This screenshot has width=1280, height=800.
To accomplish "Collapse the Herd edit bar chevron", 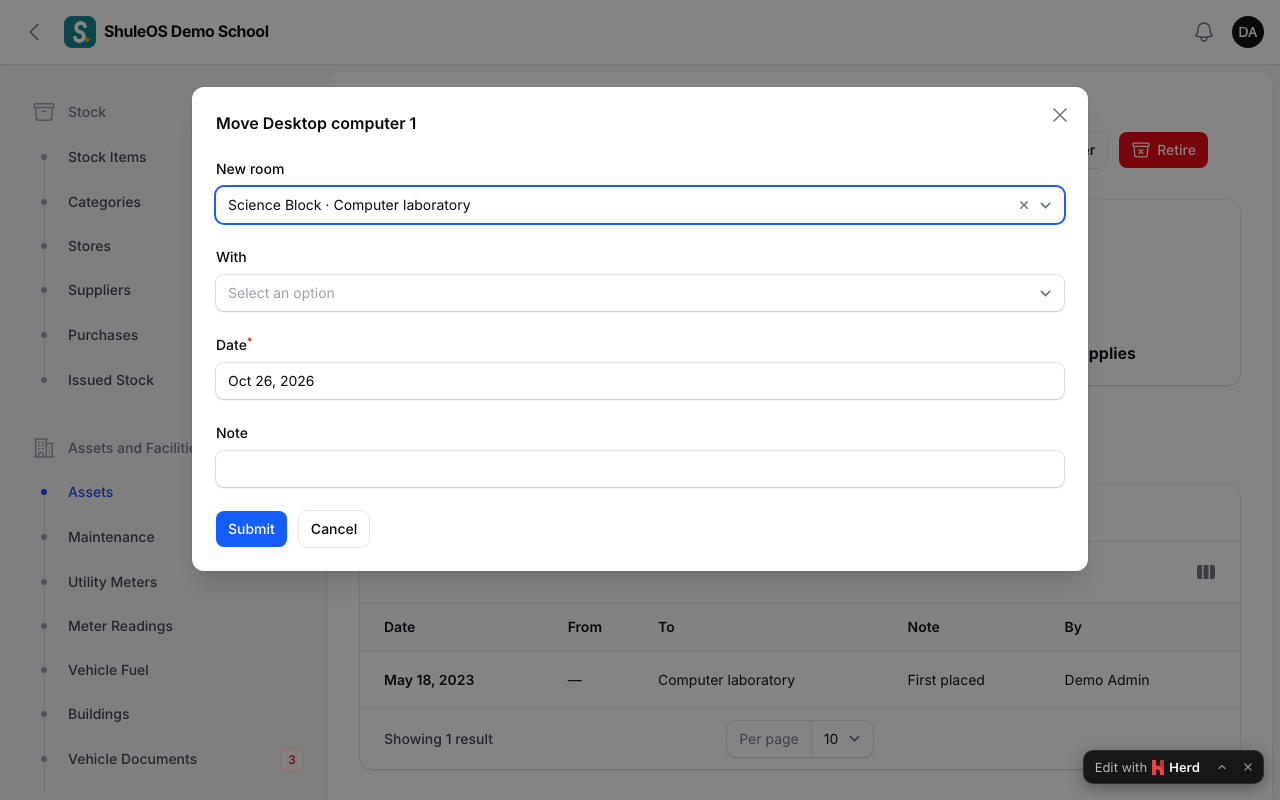I will coord(1222,767).
